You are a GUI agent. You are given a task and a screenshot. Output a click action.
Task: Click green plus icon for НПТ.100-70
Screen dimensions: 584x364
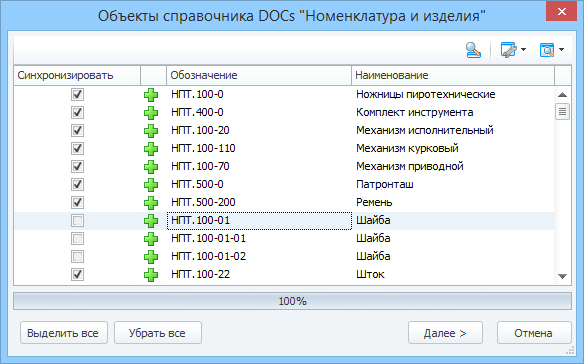151,167
